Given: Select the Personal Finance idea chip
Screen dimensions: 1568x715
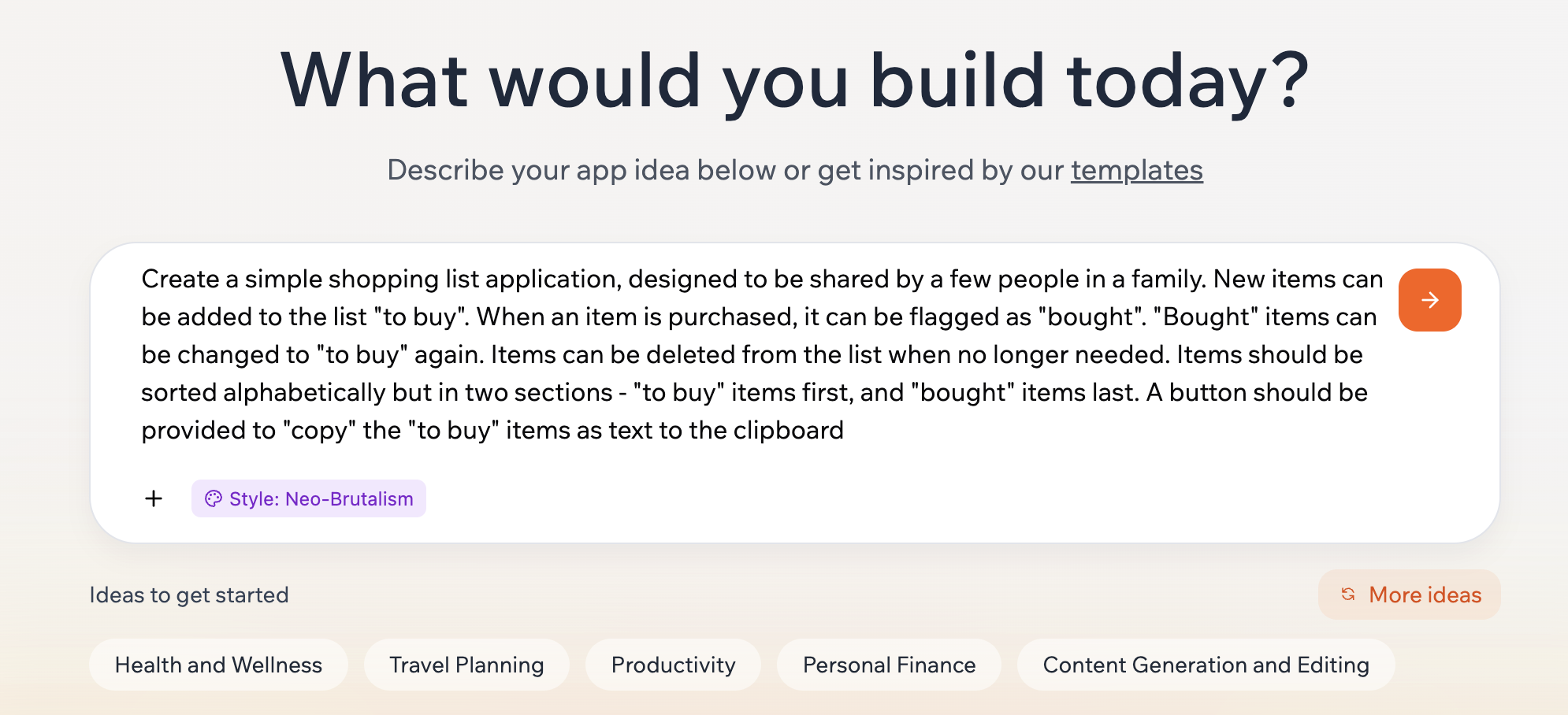Looking at the screenshot, I should (889, 665).
